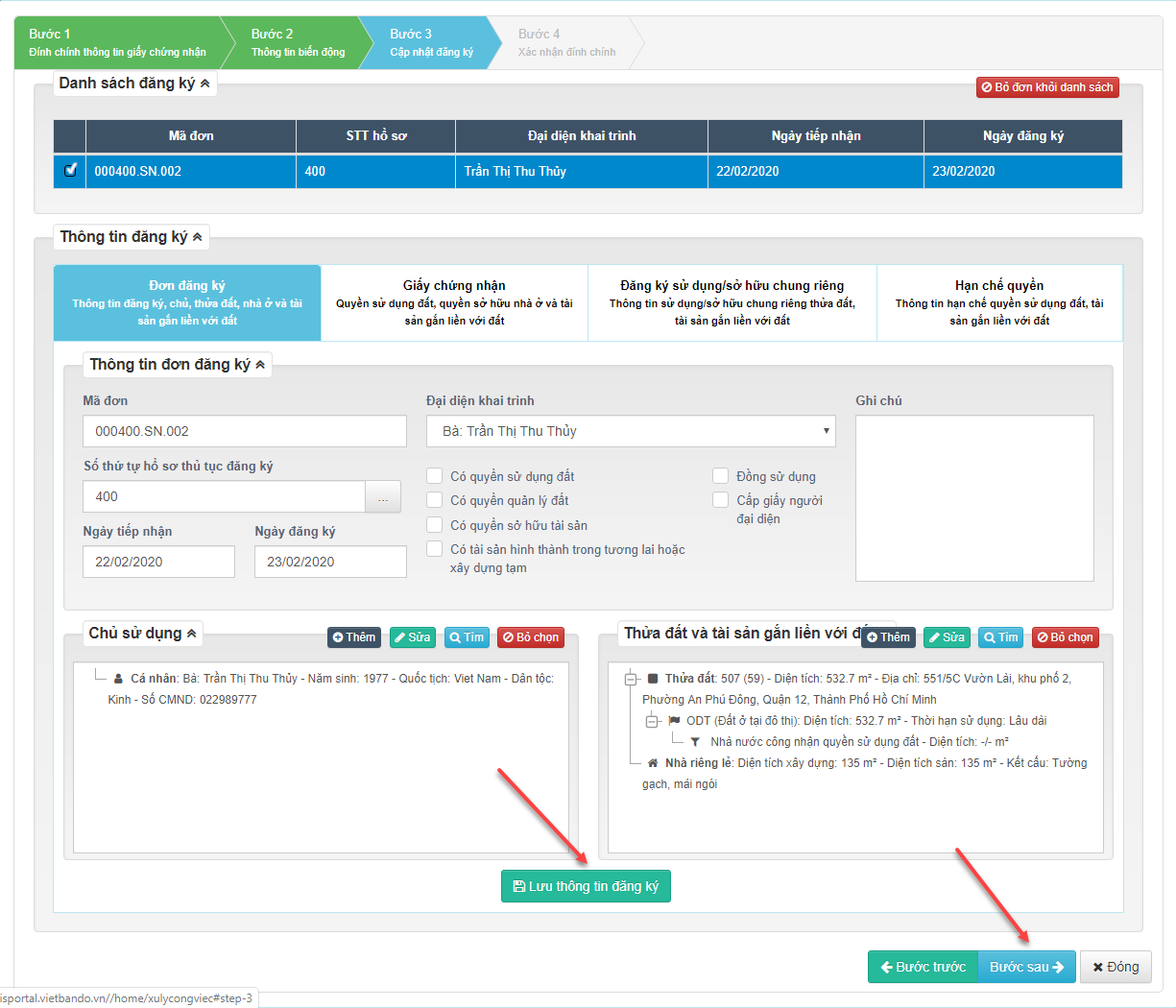1176x1008 pixels.
Task: Click Tìm button in Thửa đất panel
Action: pyautogui.click(x=1000, y=637)
